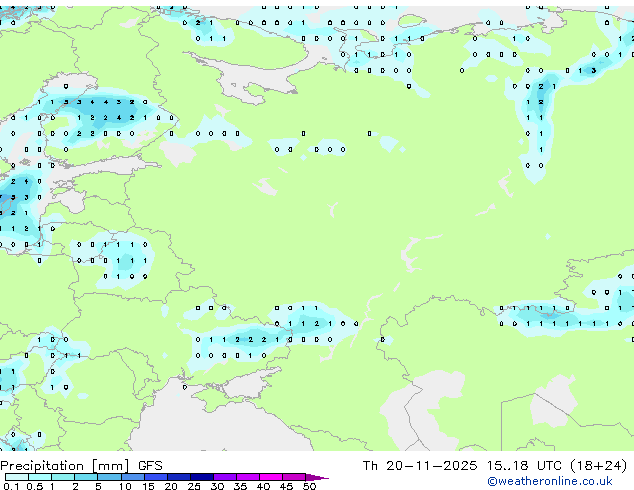Screen dimensions: 634x490
Task: Click legend label '25'
Action: click(x=194, y=486)
